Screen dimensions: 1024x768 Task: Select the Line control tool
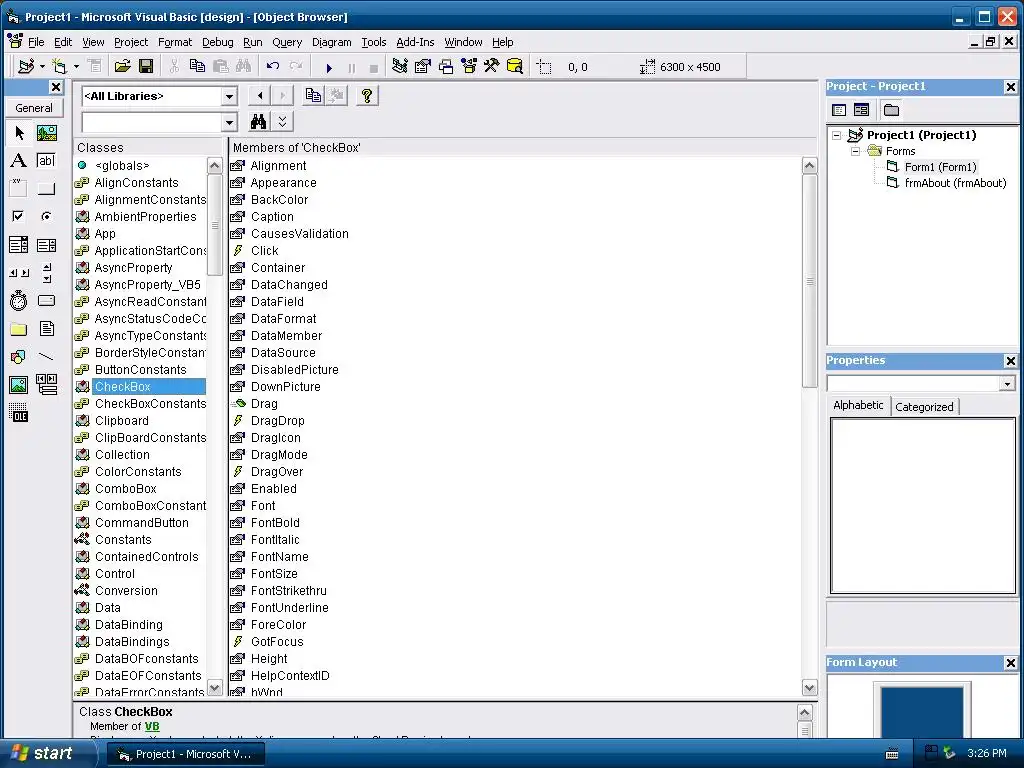pyautogui.click(x=46, y=357)
